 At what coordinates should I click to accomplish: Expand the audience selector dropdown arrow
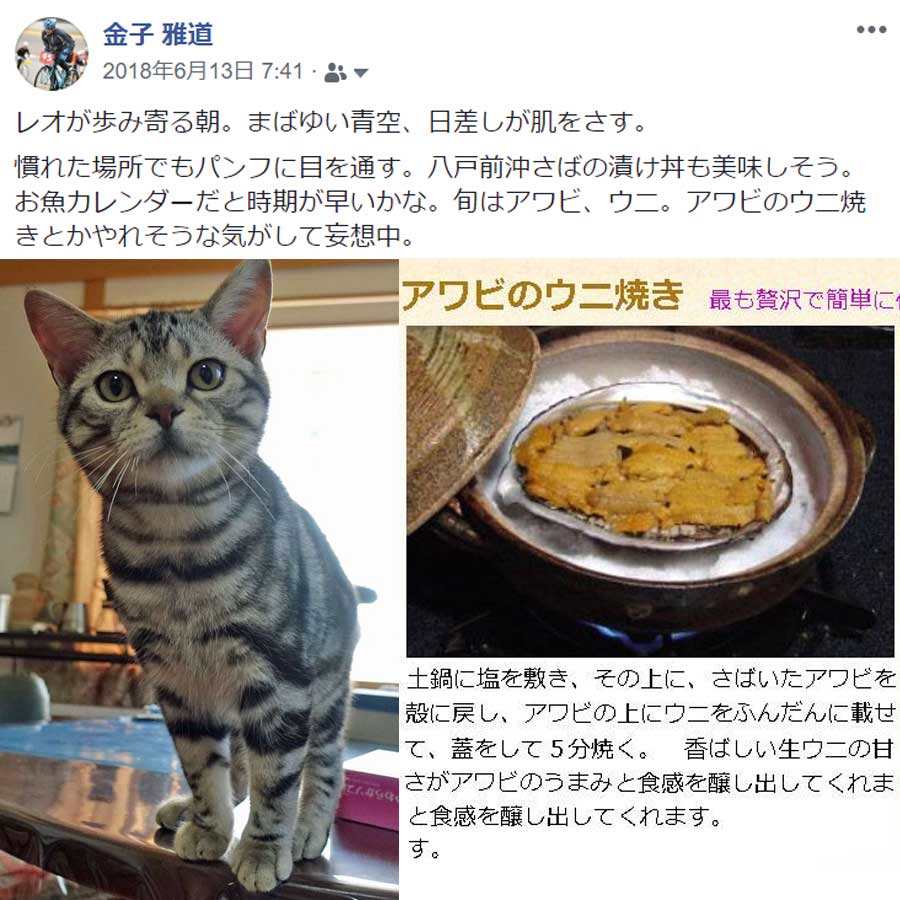(361, 73)
